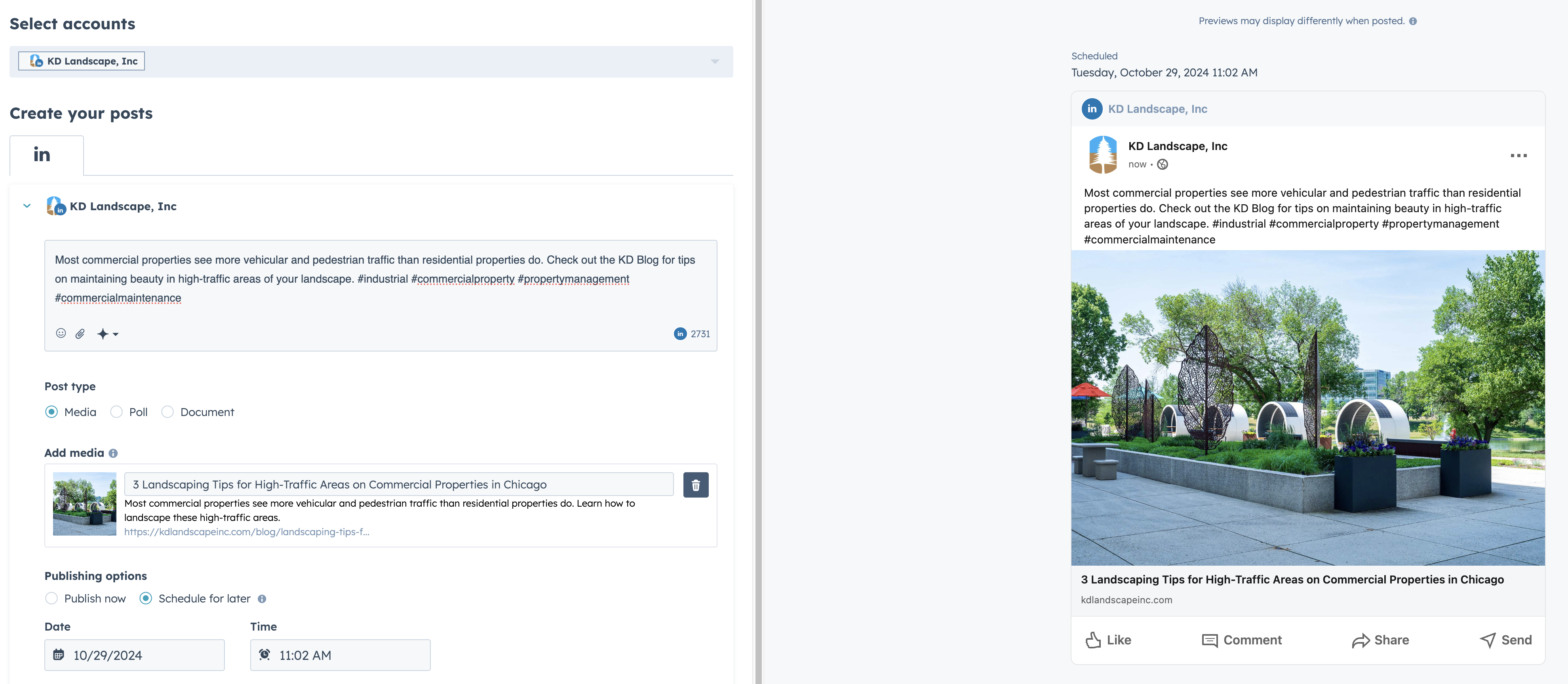The height and width of the screenshot is (684, 1568).
Task: Click the media thumbnail of the garden
Action: pos(85,504)
